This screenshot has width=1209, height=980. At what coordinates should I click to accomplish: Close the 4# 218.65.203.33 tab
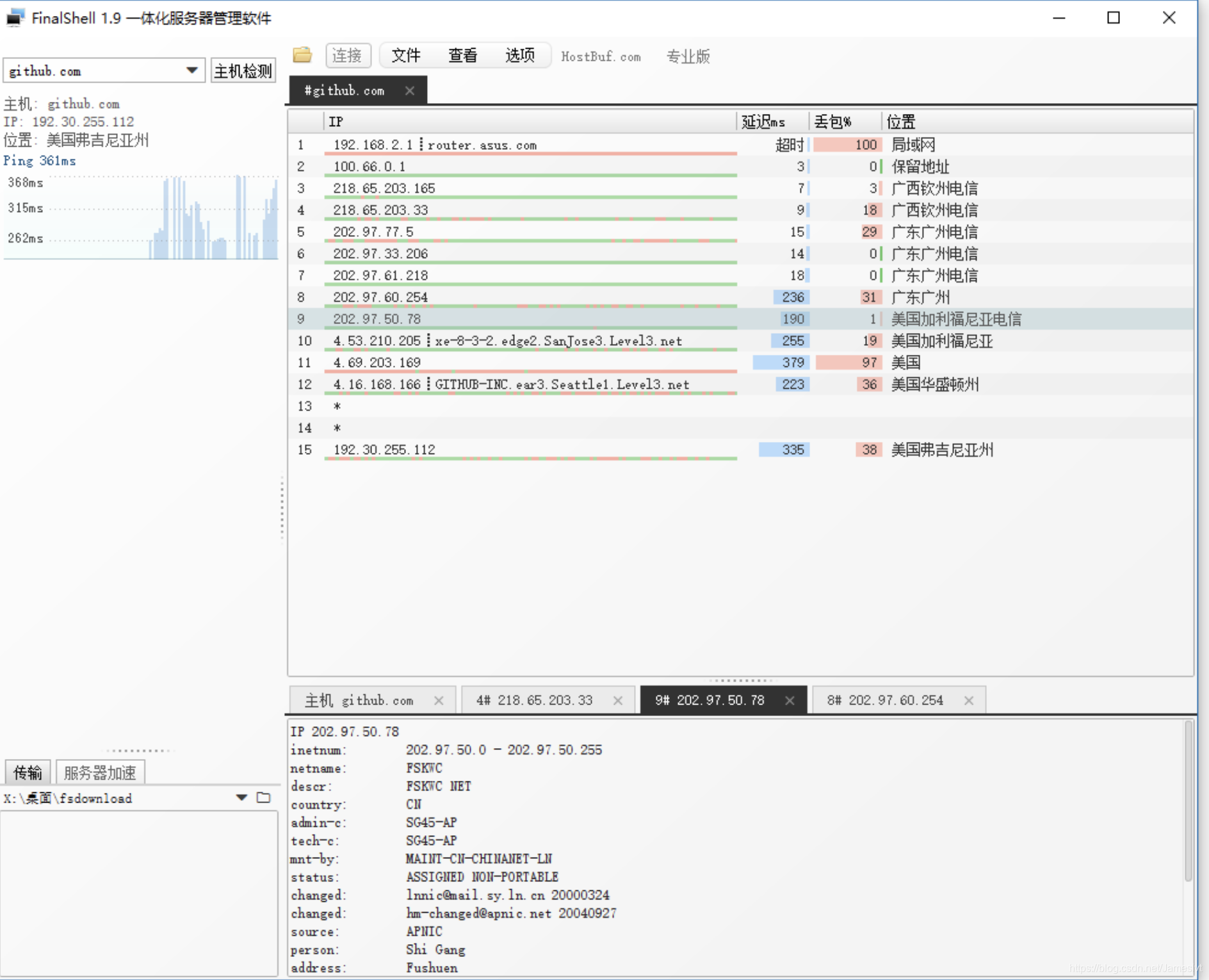point(618,700)
